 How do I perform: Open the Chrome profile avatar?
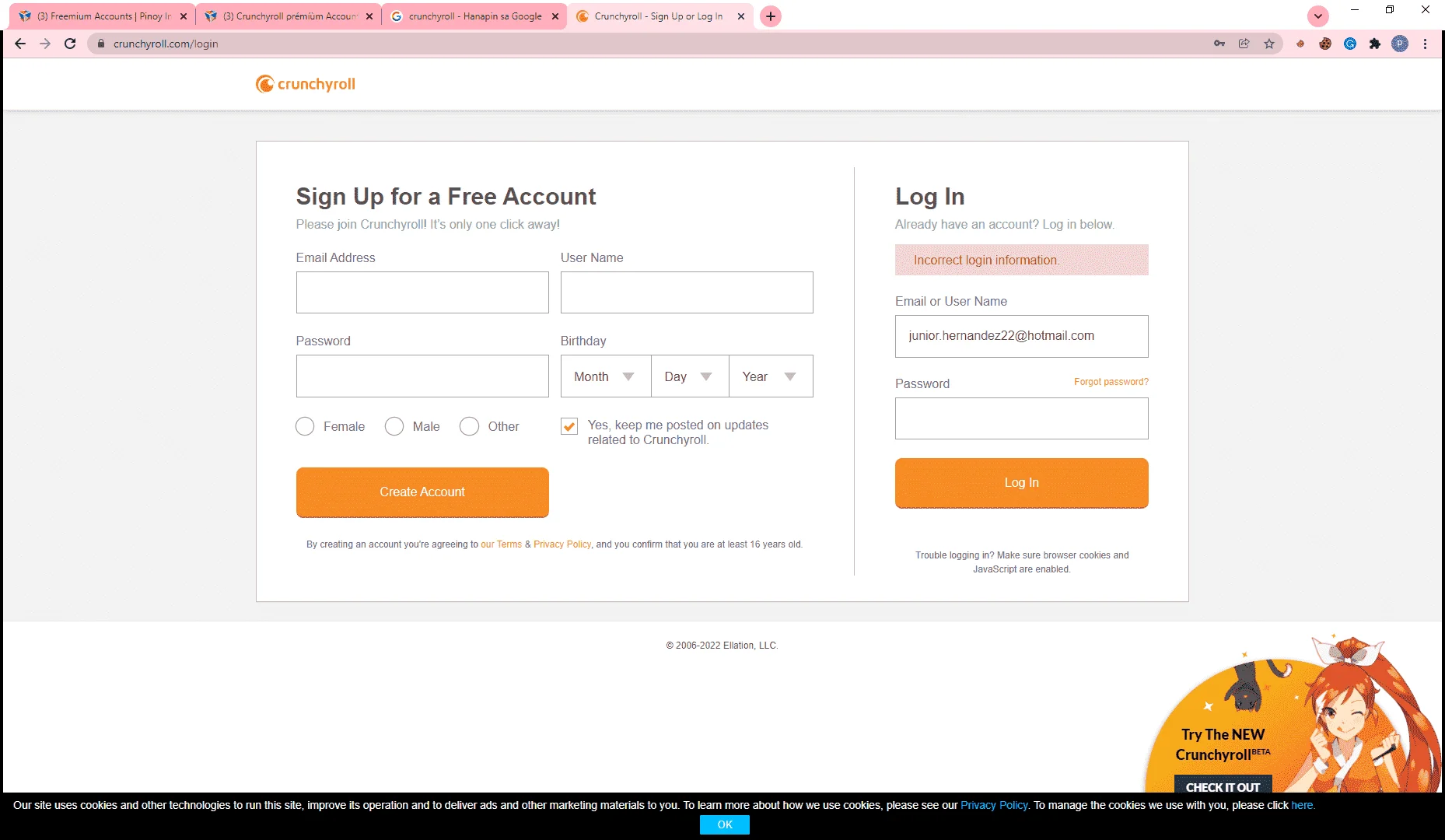point(1400,44)
